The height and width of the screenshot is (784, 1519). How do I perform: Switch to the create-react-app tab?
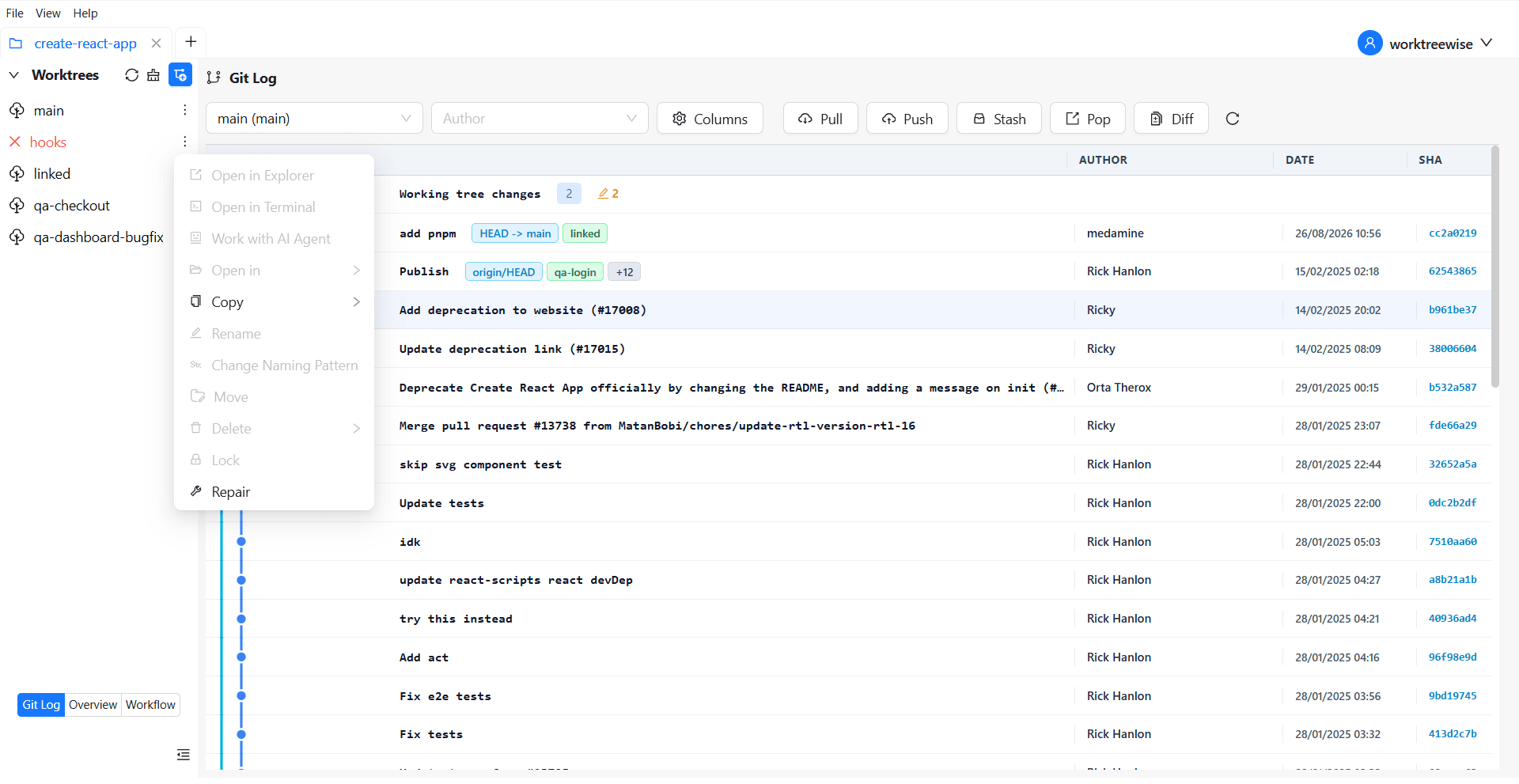tap(85, 44)
